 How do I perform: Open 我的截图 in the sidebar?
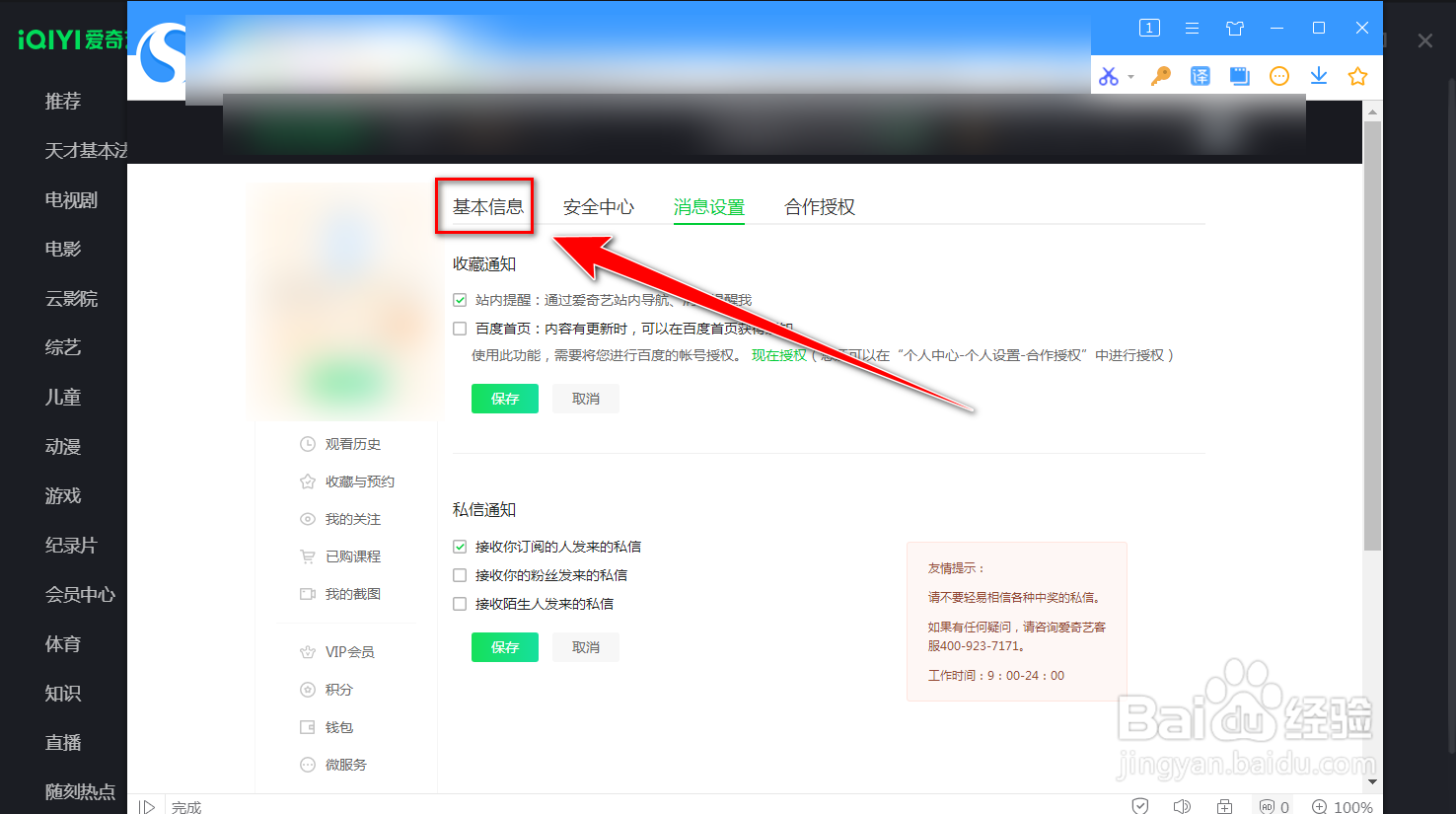[x=353, y=594]
